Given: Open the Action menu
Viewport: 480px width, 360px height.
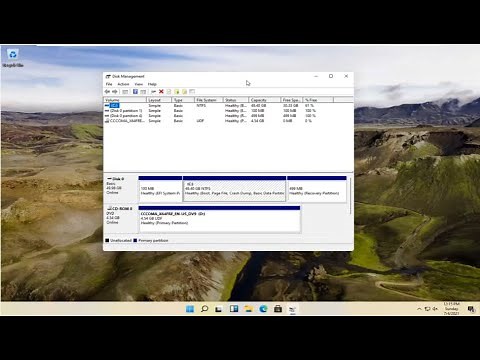Looking at the screenshot, I should pos(123,84).
